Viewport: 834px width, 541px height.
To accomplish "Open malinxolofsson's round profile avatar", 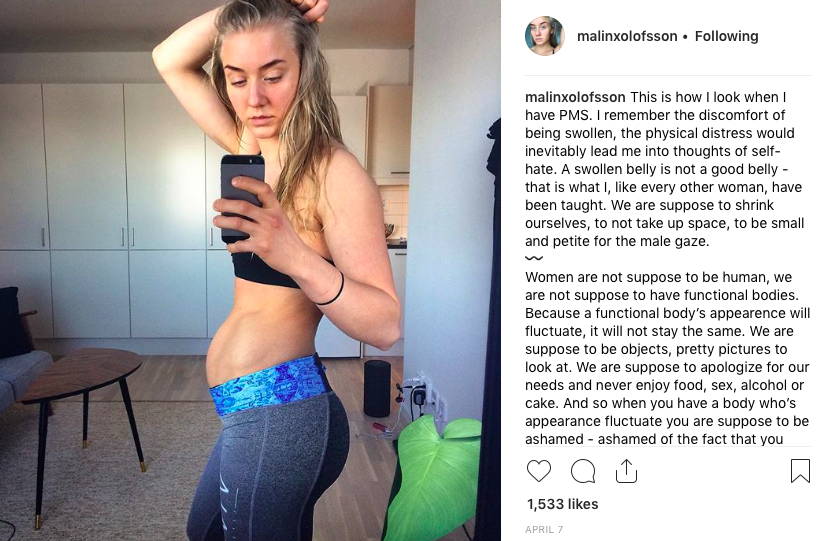I will (x=544, y=36).
